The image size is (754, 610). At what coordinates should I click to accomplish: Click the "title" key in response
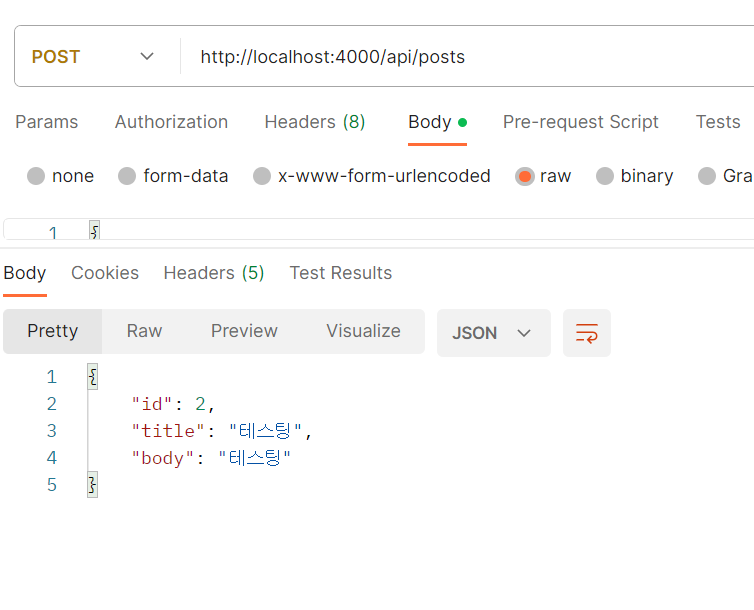(169, 431)
